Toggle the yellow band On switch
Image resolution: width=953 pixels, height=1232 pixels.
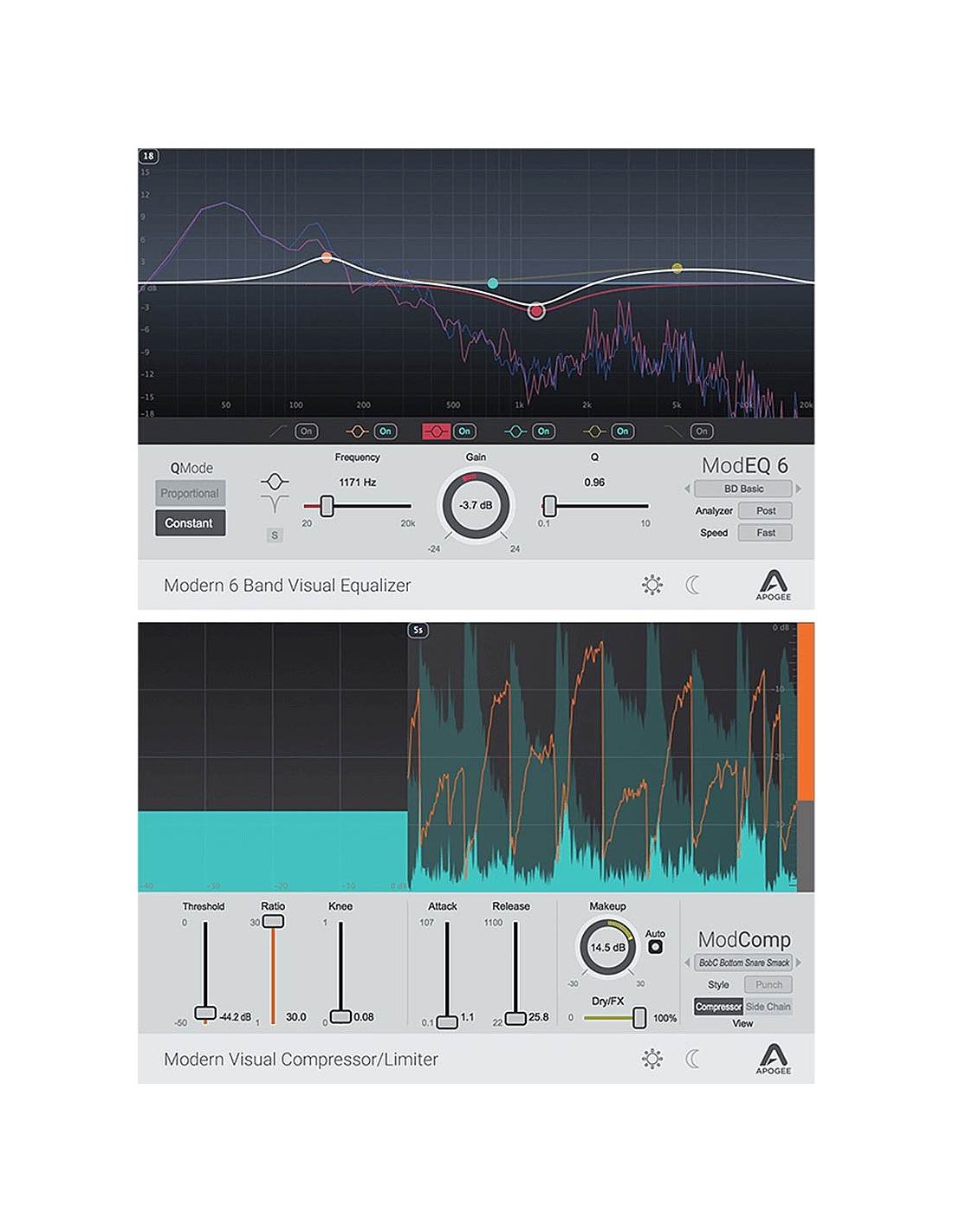click(x=622, y=431)
